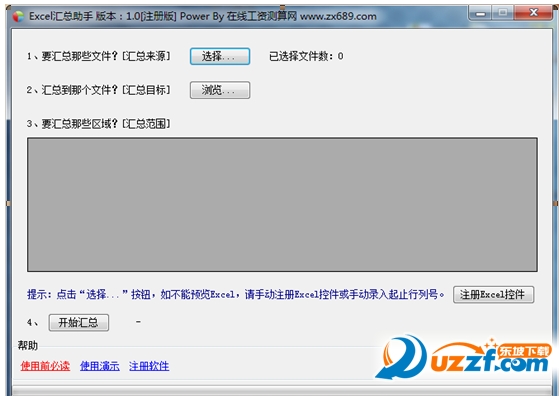Follow the 注册软件 link
The width and height of the screenshot is (559, 396).
click(149, 366)
